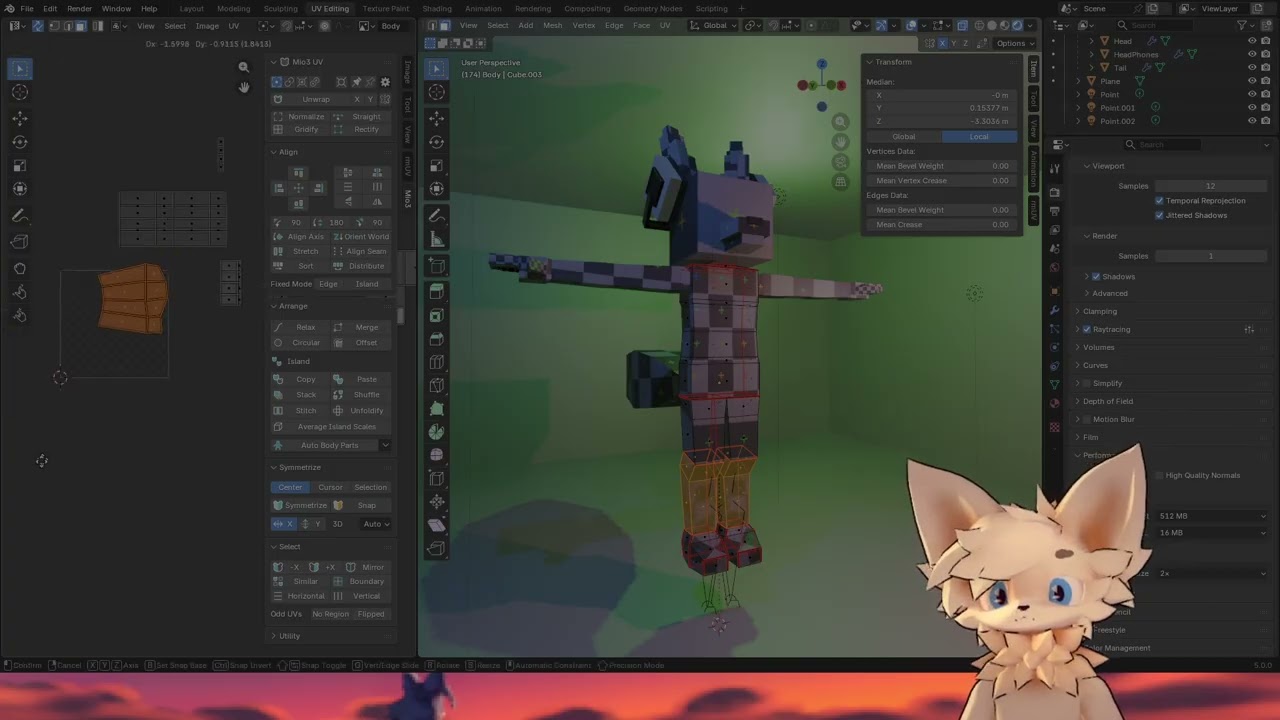Screen dimensions: 1280x720
Task: Open the Modifiers wrench properties tab
Action: 1055,310
